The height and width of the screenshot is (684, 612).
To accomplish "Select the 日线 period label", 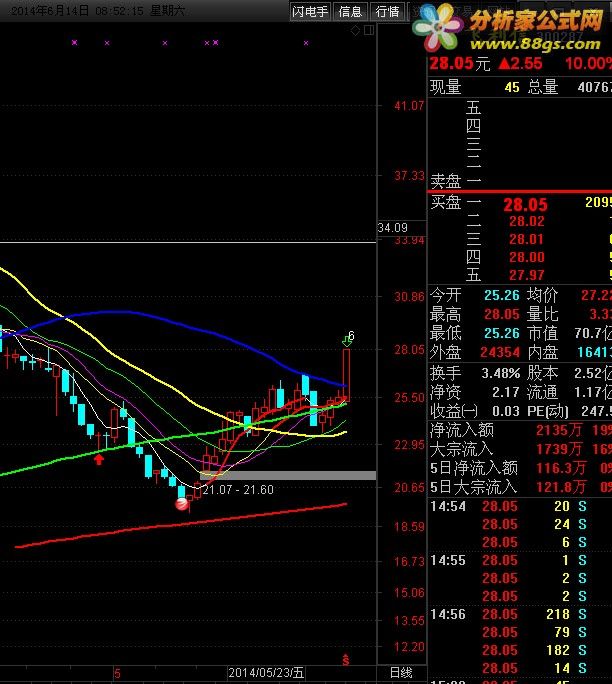I will click(401, 673).
